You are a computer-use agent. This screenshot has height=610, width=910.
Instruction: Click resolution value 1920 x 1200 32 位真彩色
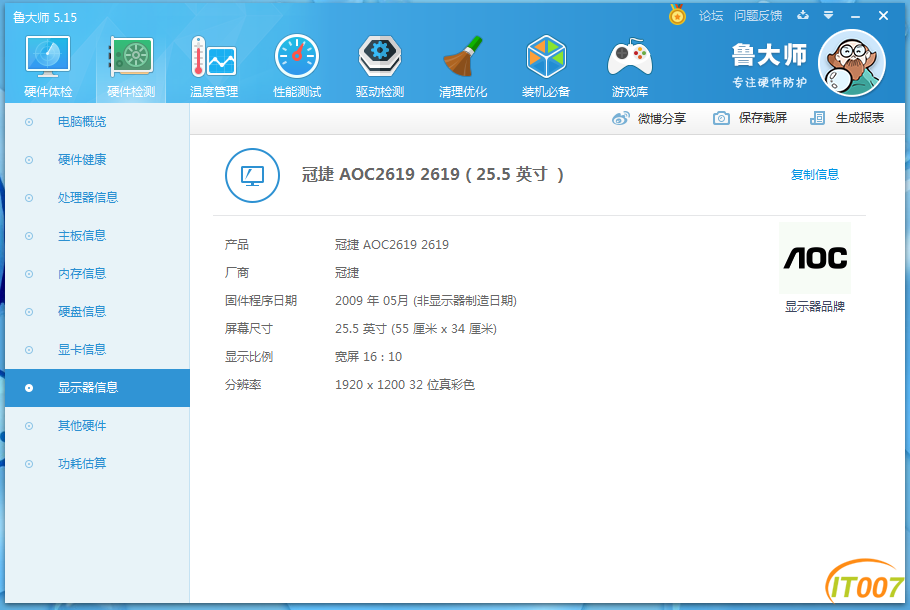pyautogui.click(x=405, y=385)
